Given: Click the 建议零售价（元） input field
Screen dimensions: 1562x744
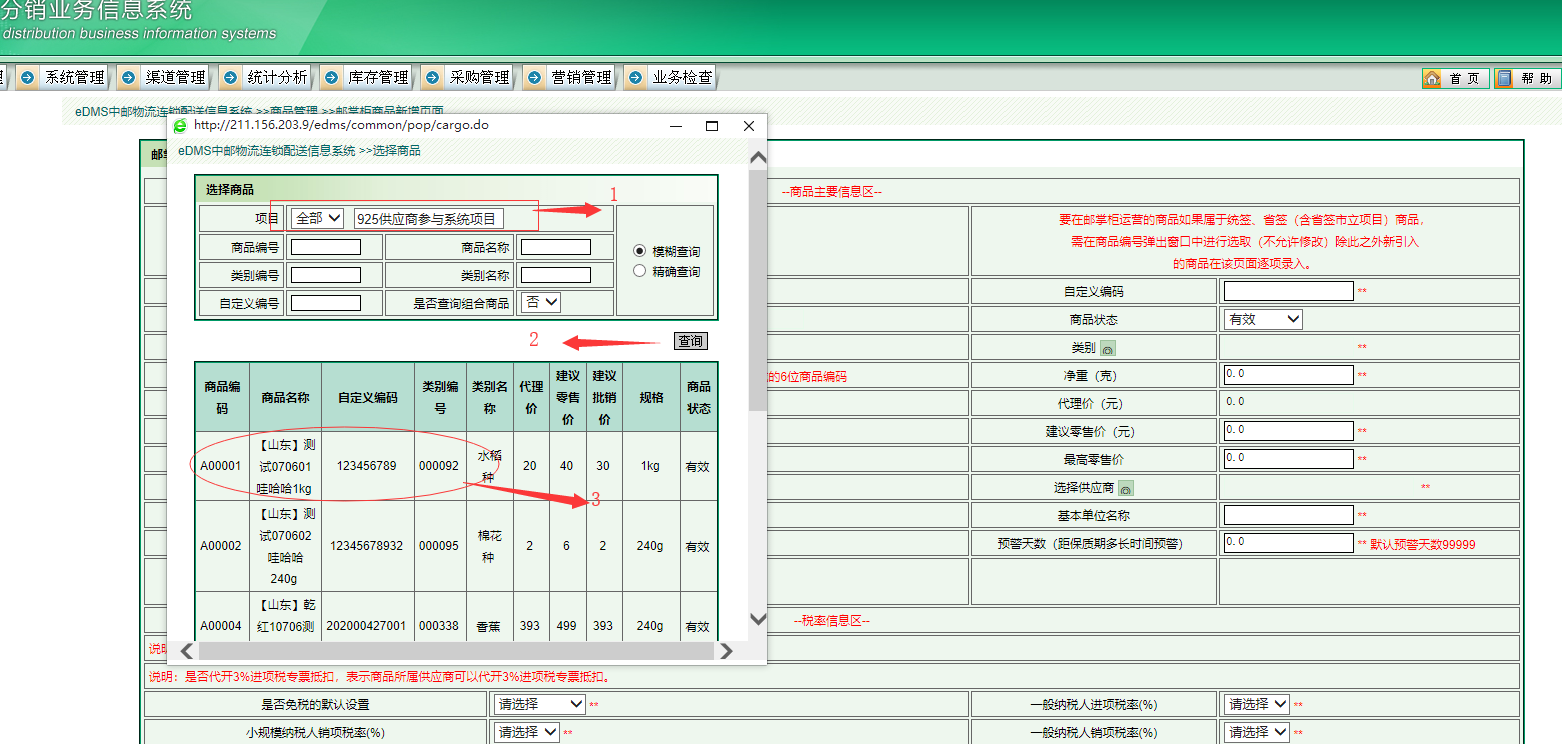Looking at the screenshot, I should (1289, 431).
